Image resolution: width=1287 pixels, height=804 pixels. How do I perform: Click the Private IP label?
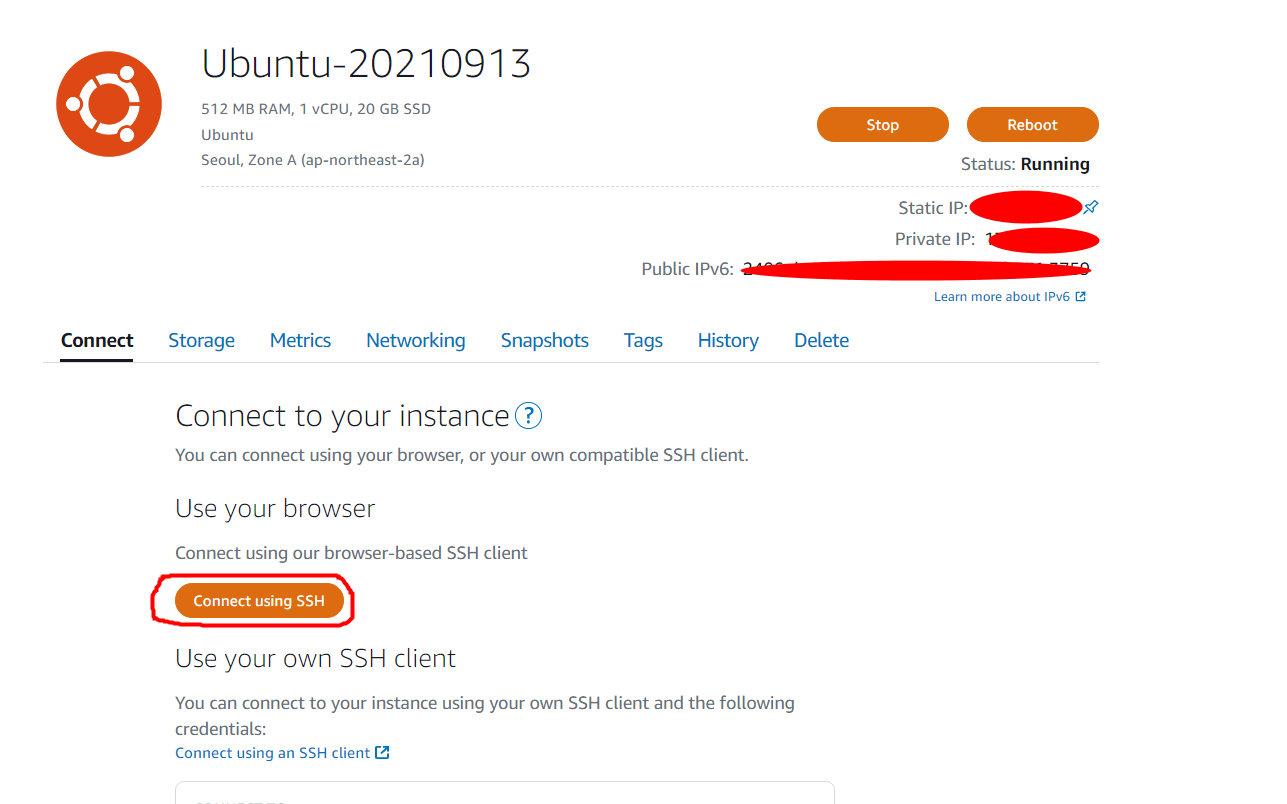936,239
